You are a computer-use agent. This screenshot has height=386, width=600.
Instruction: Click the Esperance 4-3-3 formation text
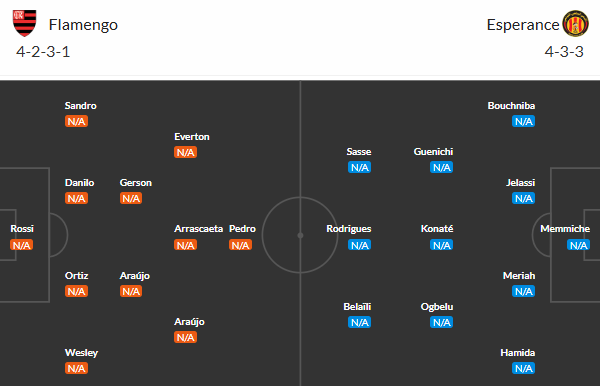pos(564,52)
